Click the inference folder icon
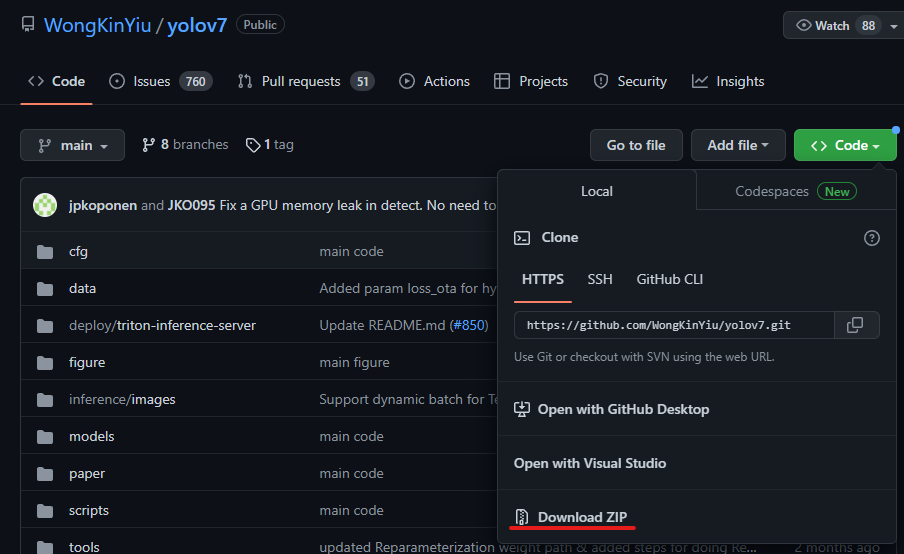904x554 pixels. (x=45, y=400)
